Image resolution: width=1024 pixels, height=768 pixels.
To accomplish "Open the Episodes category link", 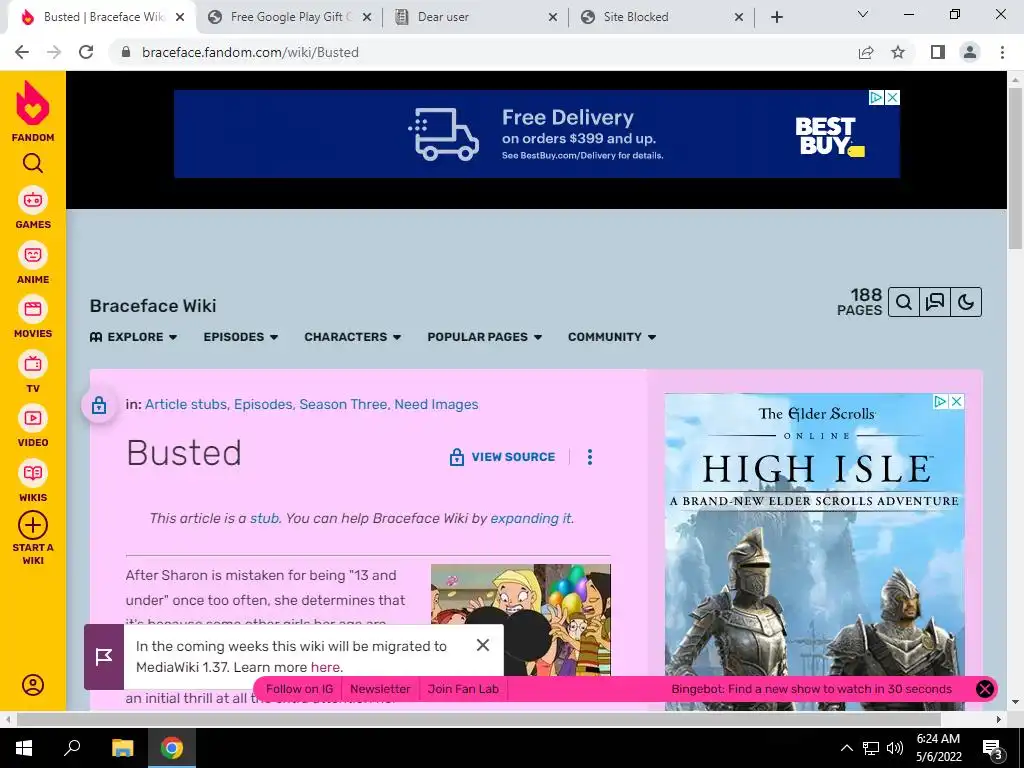I will click(x=263, y=404).
